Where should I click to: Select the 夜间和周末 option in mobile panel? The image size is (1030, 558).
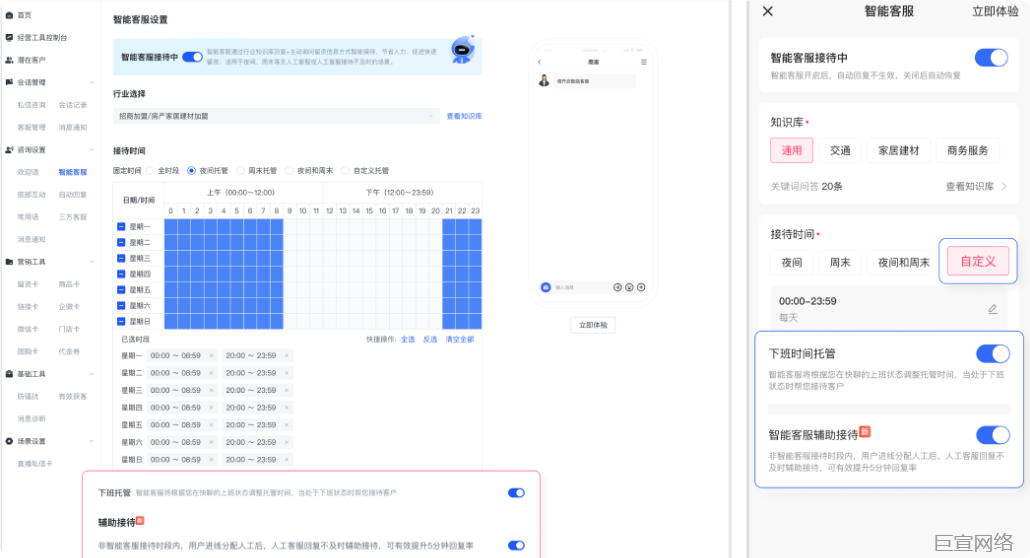(x=904, y=263)
